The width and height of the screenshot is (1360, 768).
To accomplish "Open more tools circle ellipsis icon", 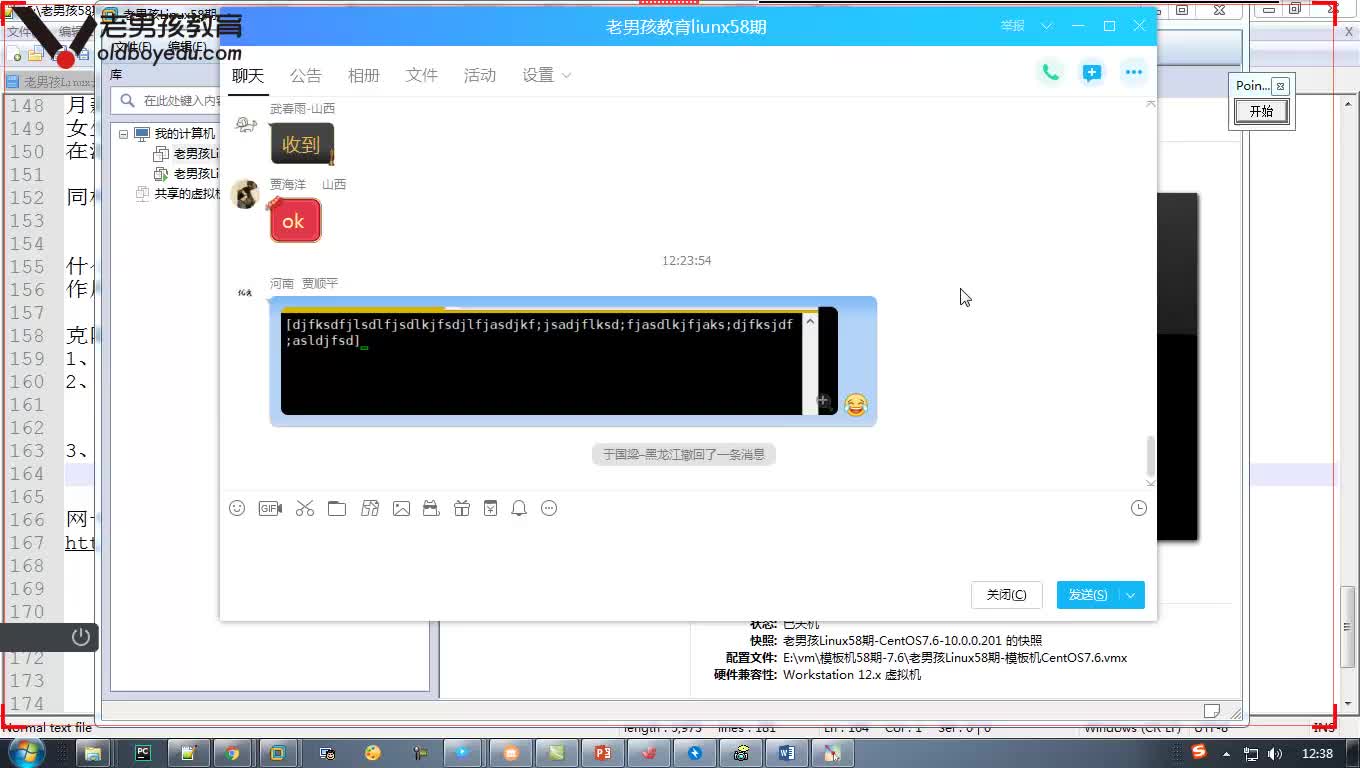I will (x=549, y=508).
